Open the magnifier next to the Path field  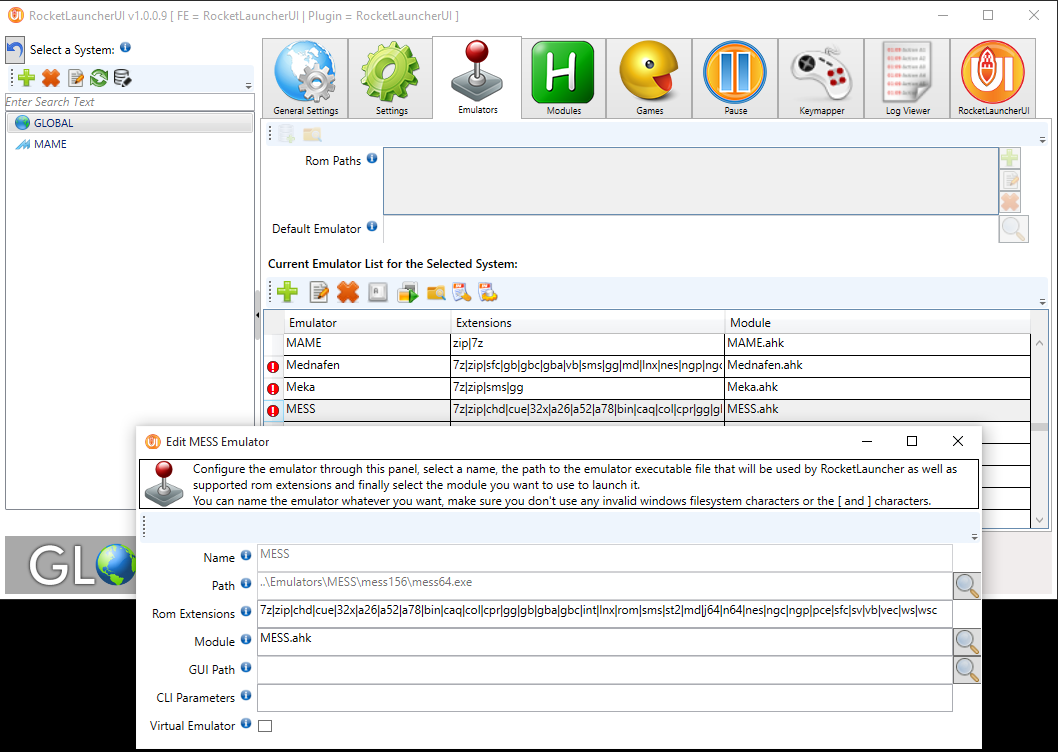click(x=966, y=586)
